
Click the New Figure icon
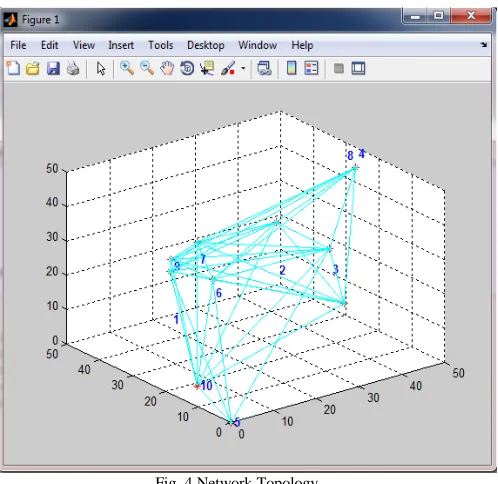coord(13,68)
